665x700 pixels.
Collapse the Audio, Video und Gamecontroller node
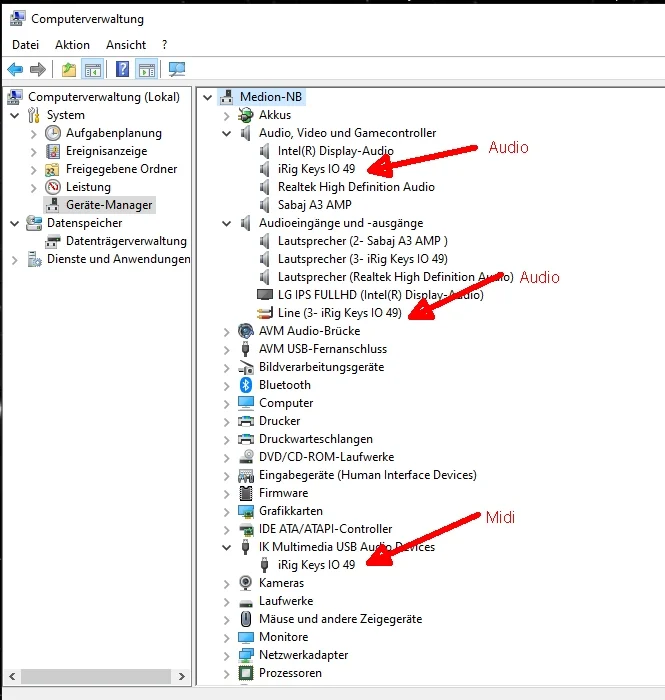(227, 133)
